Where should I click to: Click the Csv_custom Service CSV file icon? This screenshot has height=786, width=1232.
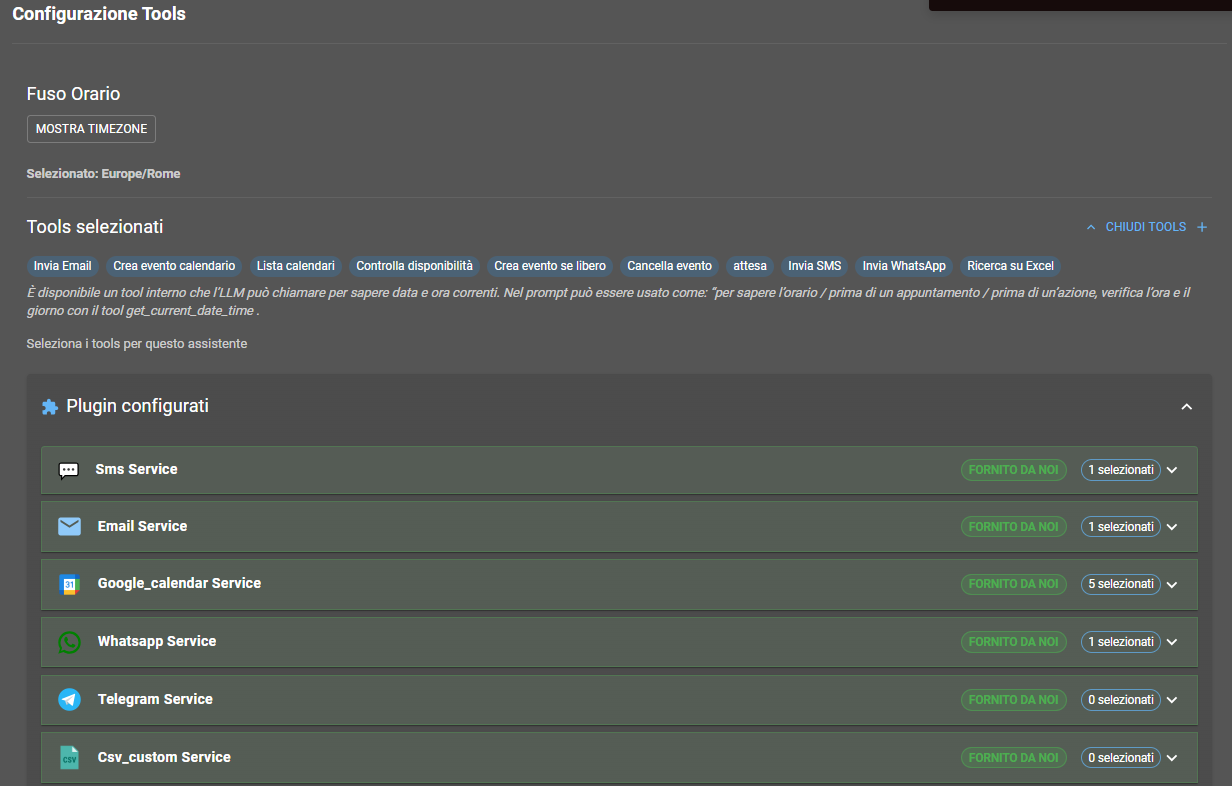[x=68, y=757]
